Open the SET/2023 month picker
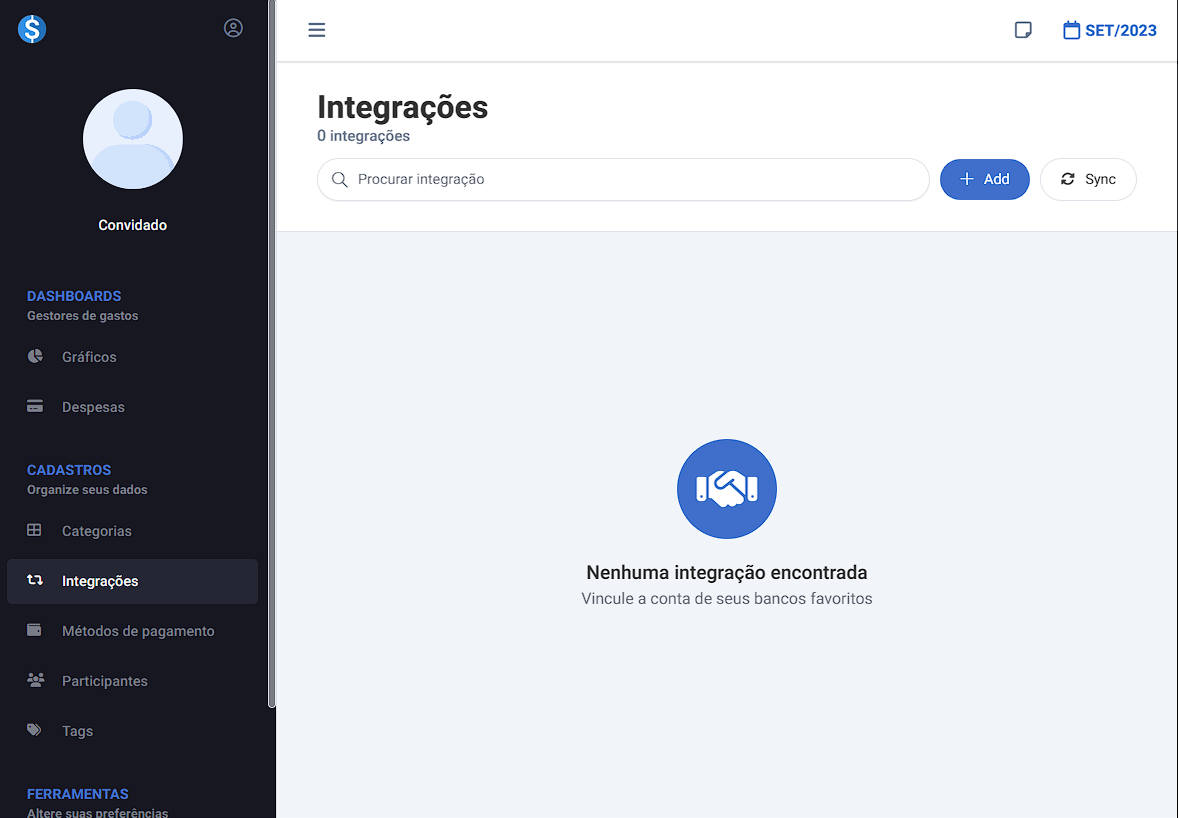The width and height of the screenshot is (1178, 818). (1109, 30)
